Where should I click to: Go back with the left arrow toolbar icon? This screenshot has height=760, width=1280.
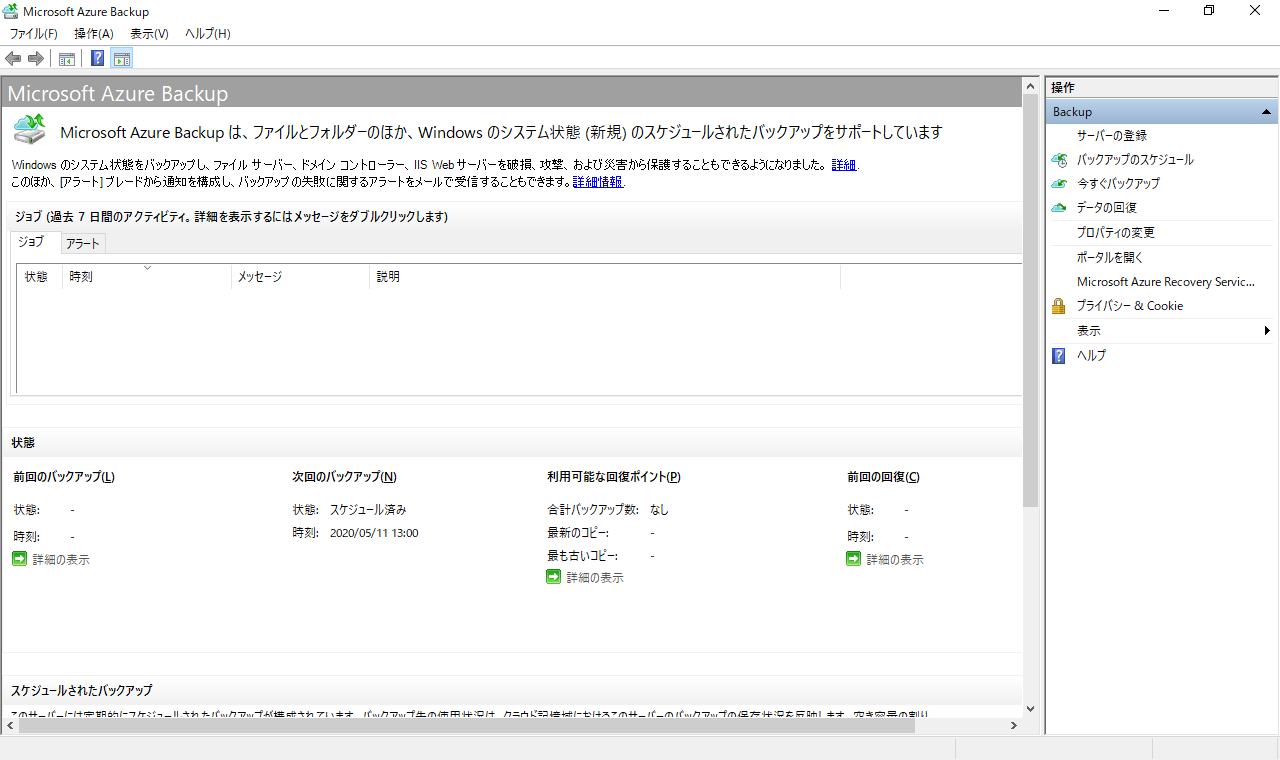(13, 59)
